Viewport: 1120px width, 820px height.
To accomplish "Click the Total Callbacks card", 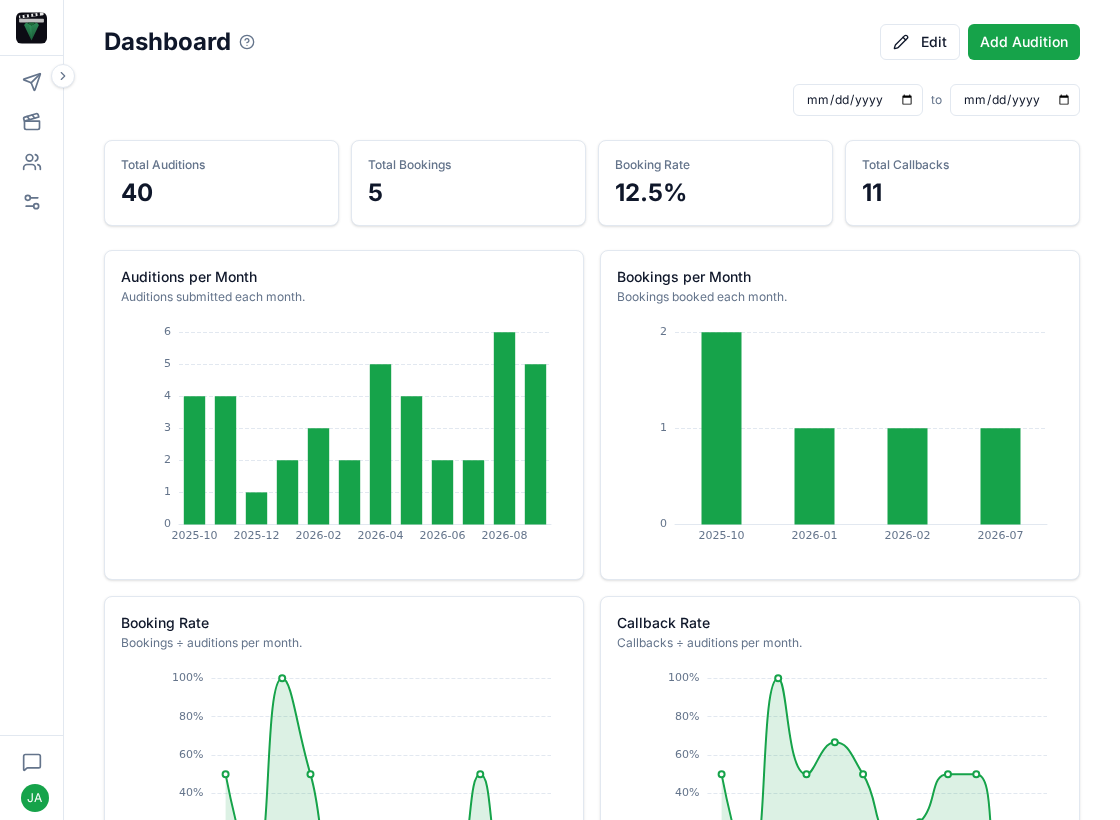I will pos(962,183).
